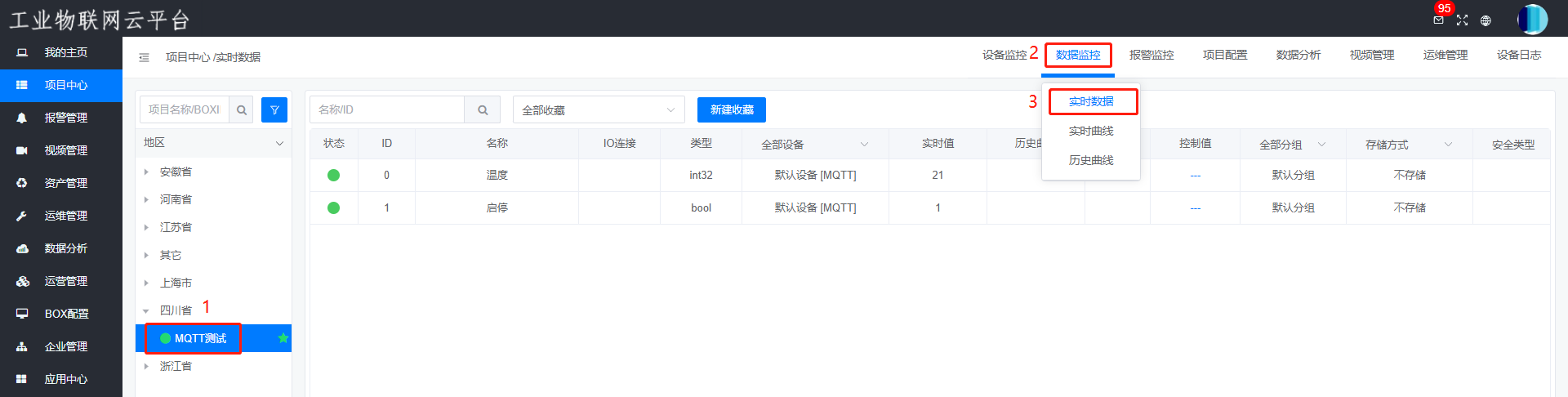Click the sidebar collapse menu icon
The image size is (1568, 397).
144,57
